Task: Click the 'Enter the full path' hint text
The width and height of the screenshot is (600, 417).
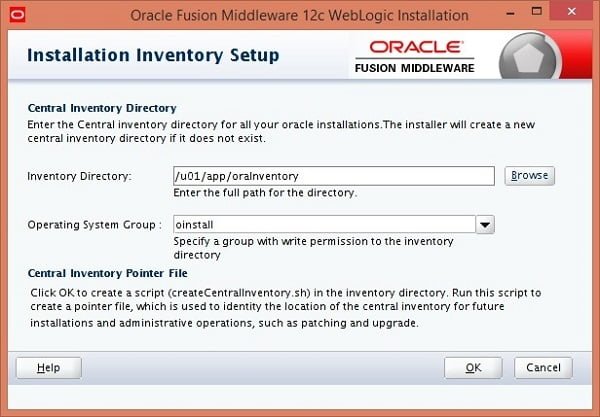Action: click(x=265, y=193)
